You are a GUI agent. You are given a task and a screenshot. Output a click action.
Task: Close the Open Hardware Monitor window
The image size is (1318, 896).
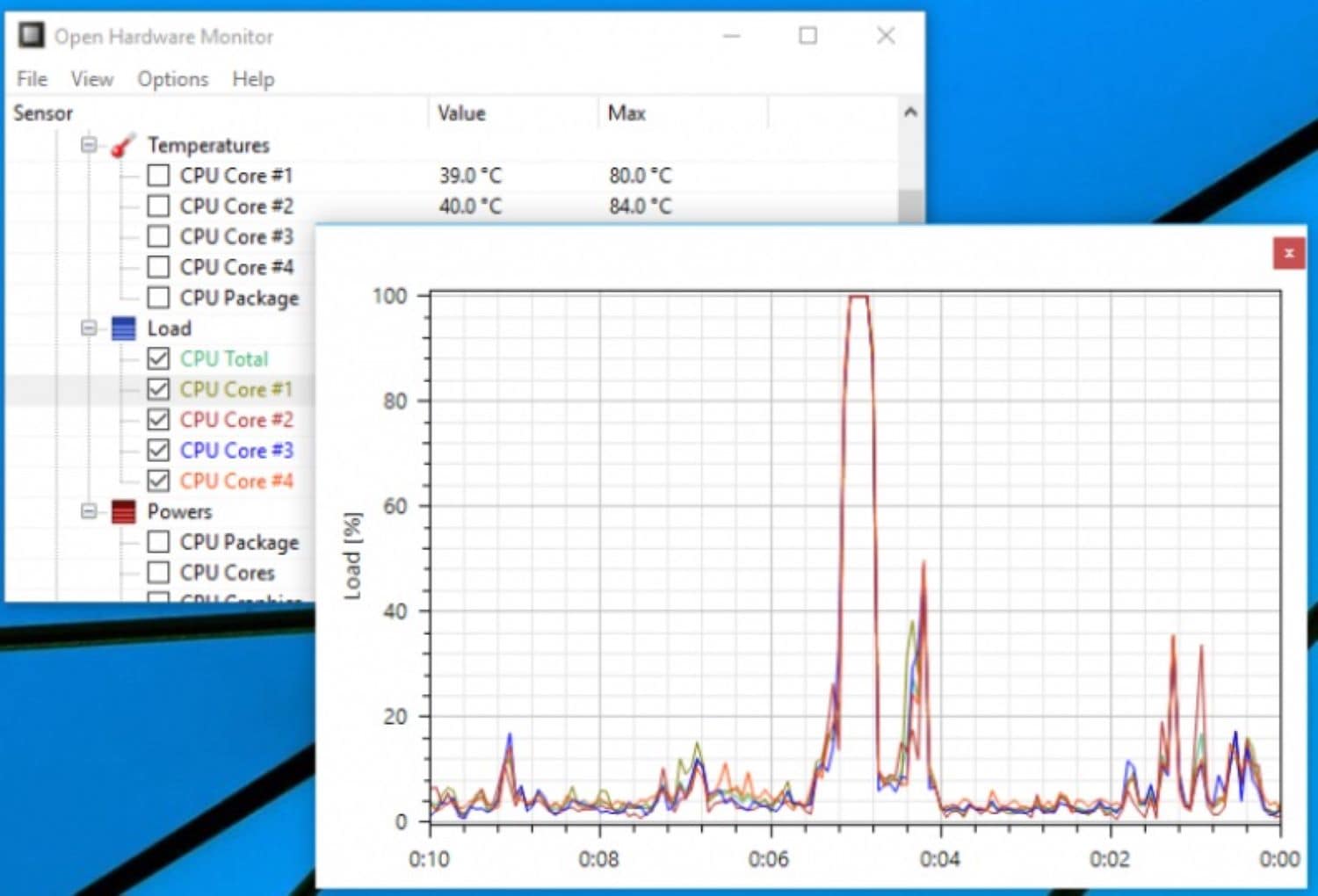pos(886,36)
